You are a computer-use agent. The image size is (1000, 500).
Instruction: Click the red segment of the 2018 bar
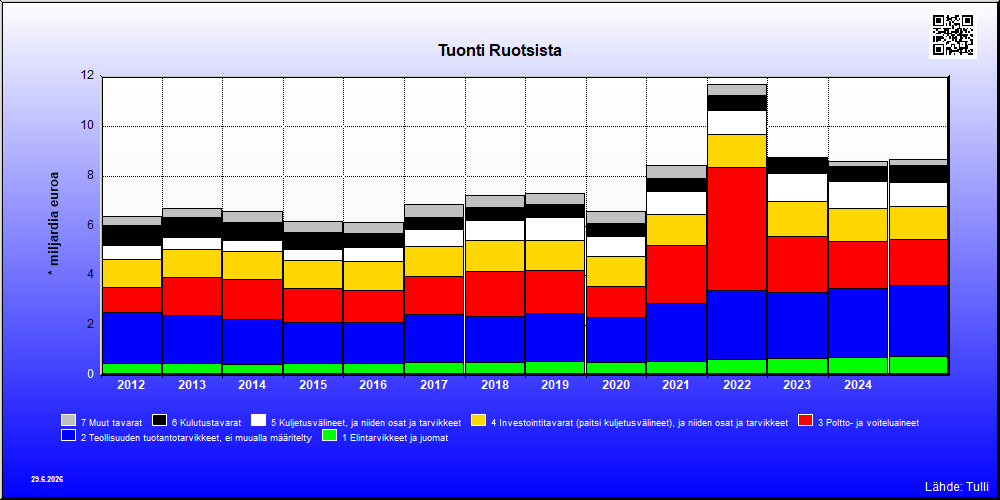point(495,294)
